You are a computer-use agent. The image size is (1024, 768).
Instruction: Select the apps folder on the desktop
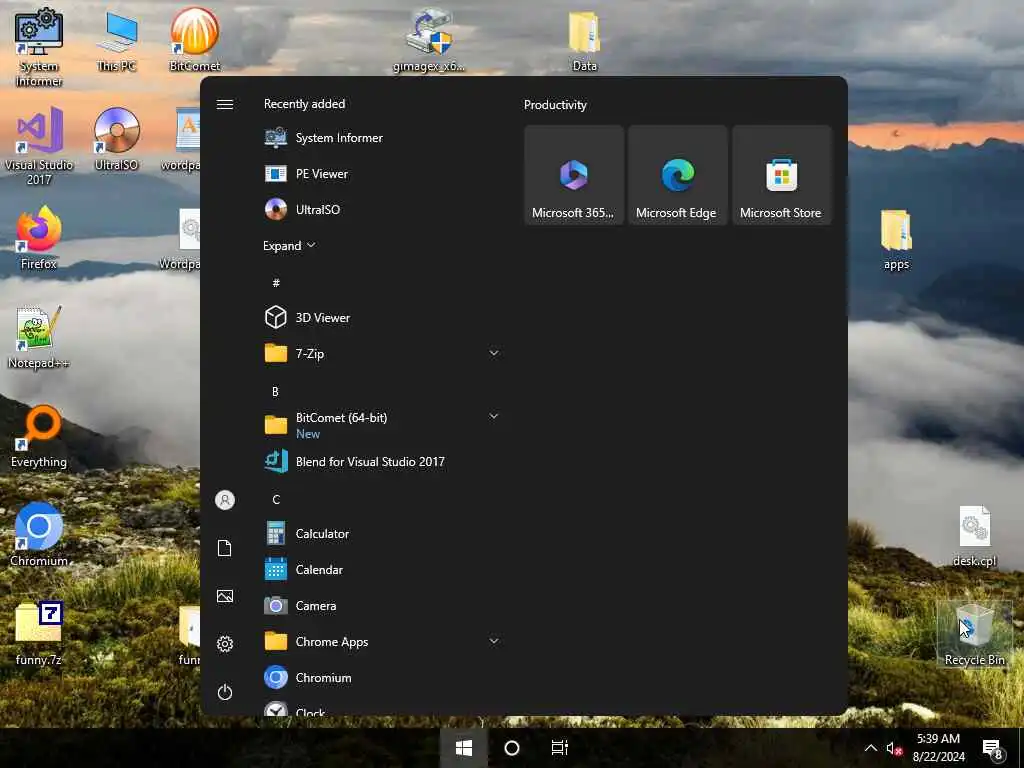(896, 239)
